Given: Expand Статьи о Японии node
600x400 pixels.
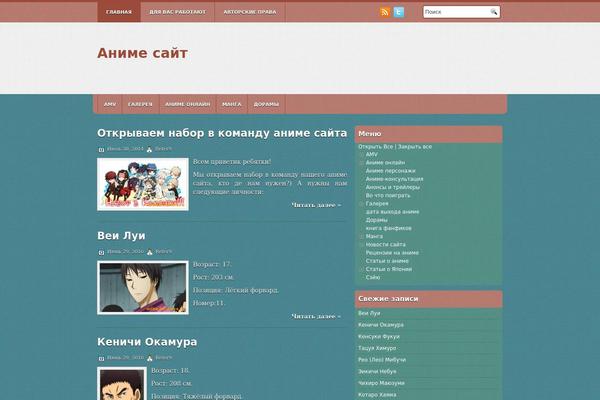Looking at the screenshot, I should pyautogui.click(x=361, y=269).
